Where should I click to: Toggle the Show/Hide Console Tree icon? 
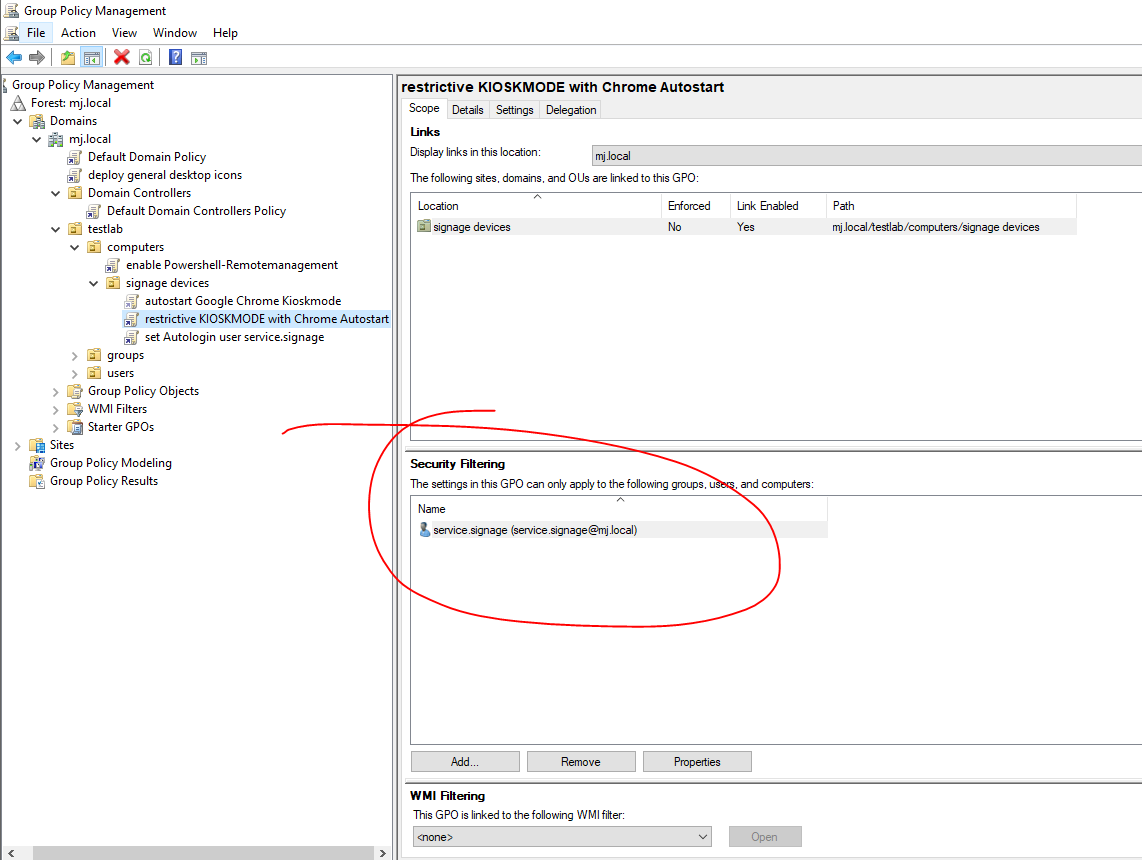coord(92,58)
